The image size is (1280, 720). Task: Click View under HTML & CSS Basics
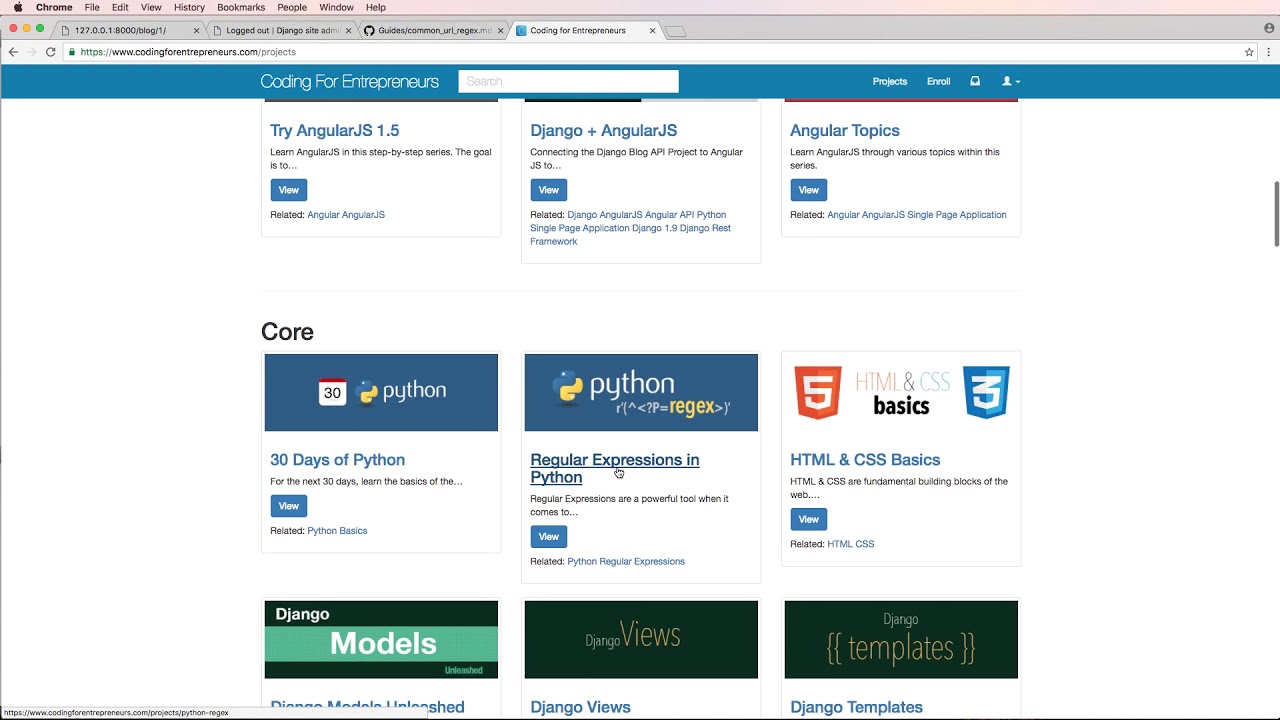pyautogui.click(x=809, y=519)
